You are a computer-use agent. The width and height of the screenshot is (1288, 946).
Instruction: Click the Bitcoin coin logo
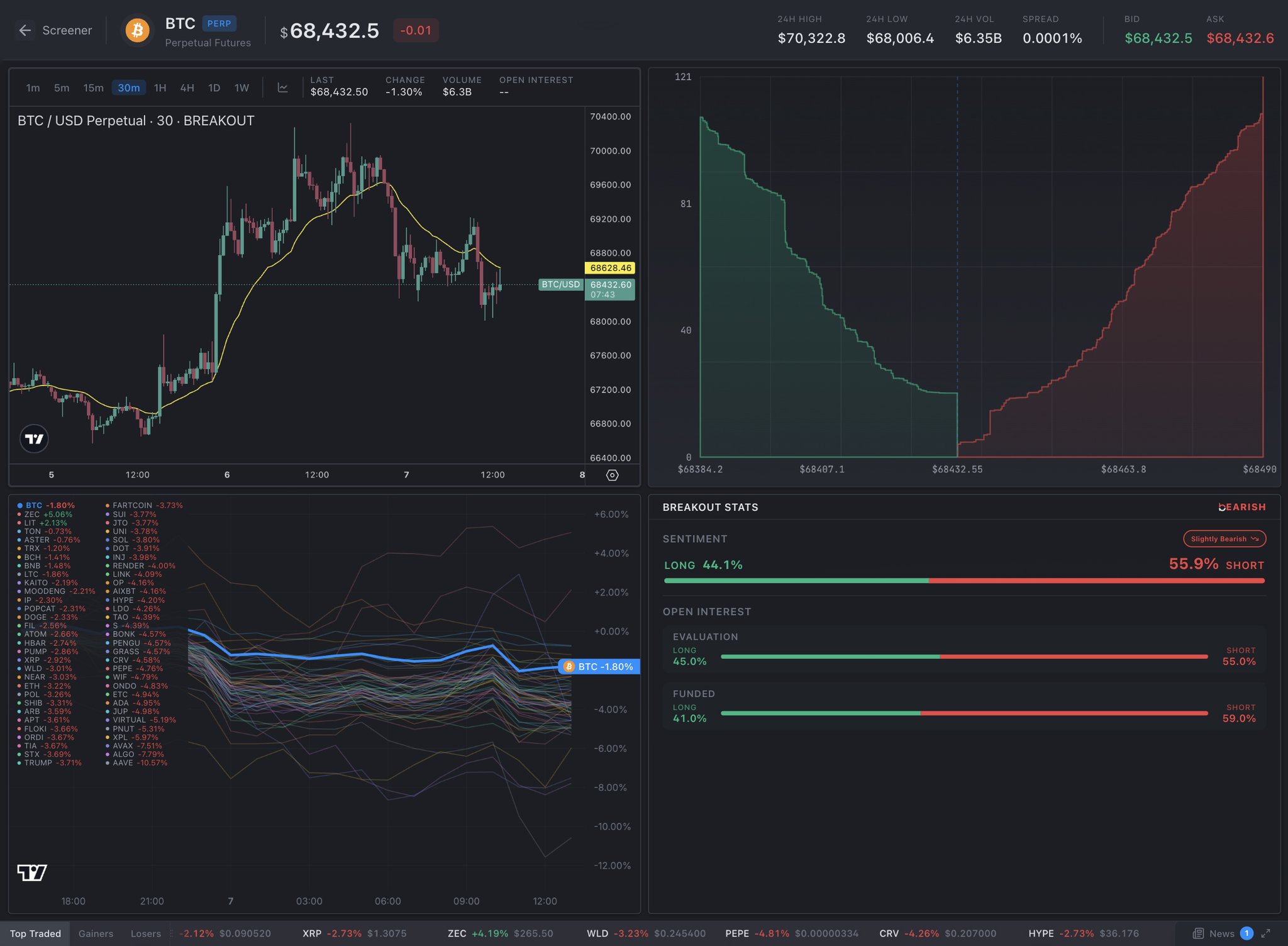(137, 30)
